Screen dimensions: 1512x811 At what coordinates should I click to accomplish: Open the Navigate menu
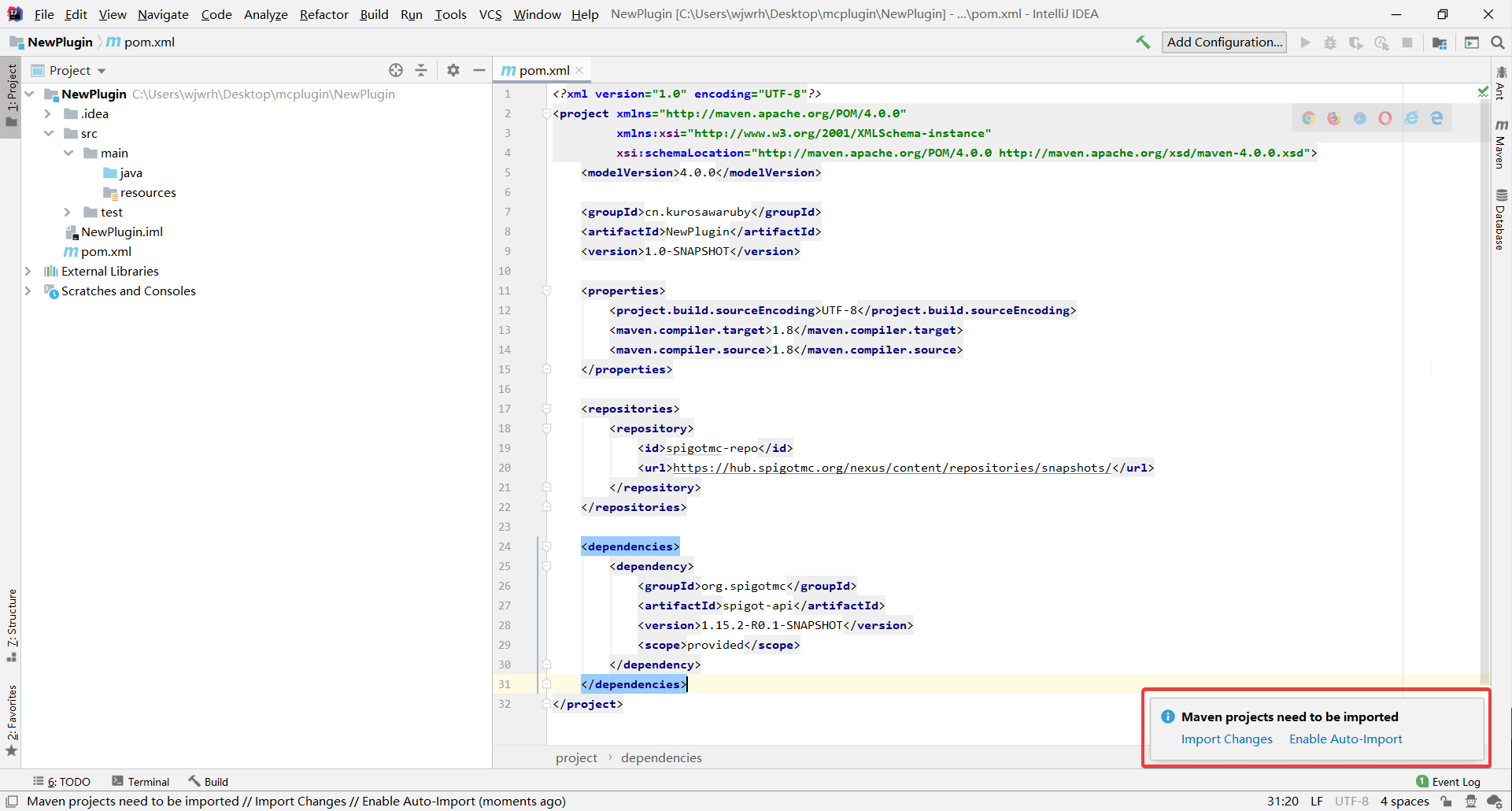point(163,14)
